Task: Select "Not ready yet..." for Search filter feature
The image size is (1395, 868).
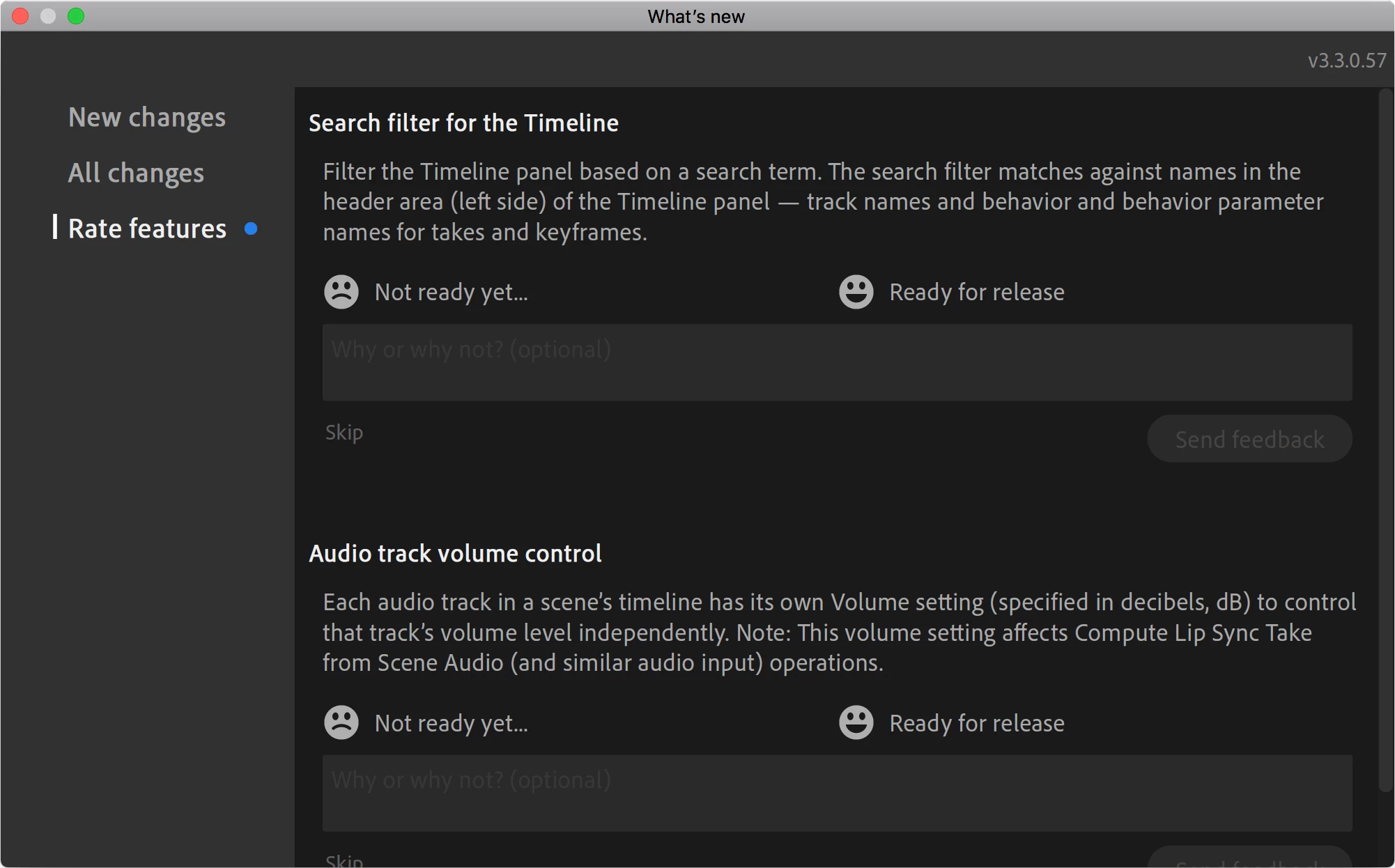Action: pos(451,292)
